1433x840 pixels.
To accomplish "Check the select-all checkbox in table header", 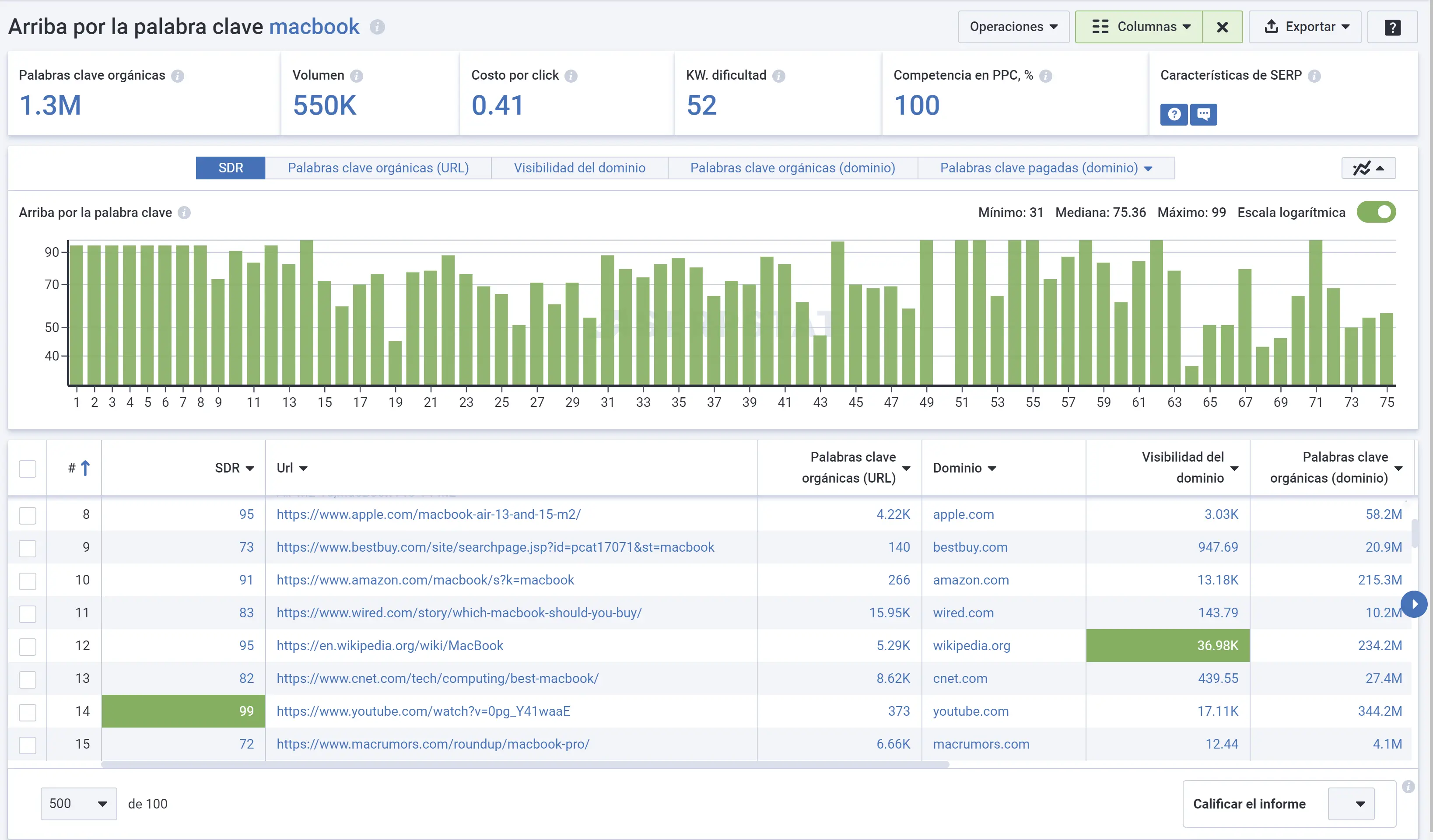I will point(27,468).
